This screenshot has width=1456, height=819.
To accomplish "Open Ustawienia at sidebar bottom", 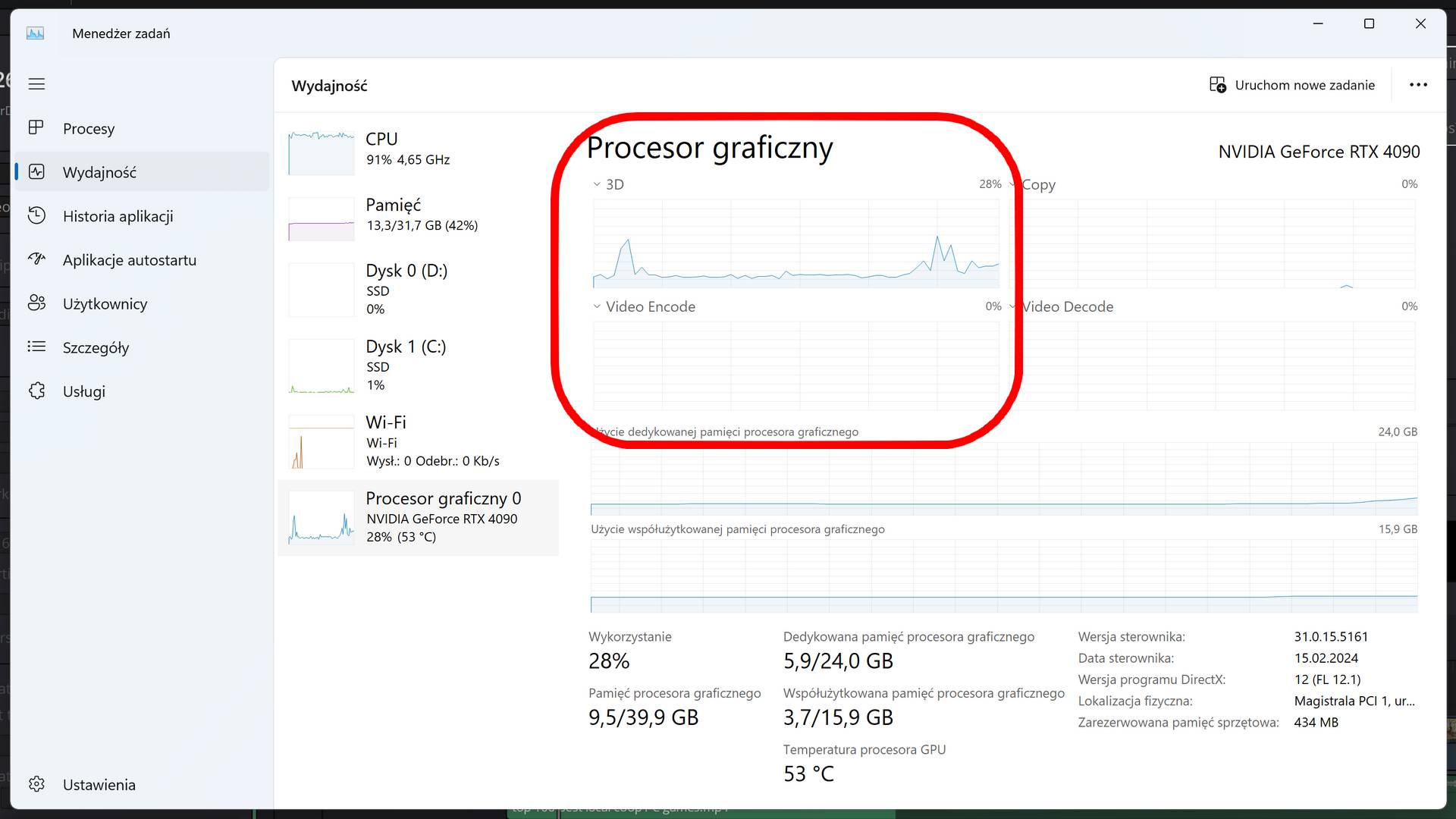I will click(x=142, y=785).
